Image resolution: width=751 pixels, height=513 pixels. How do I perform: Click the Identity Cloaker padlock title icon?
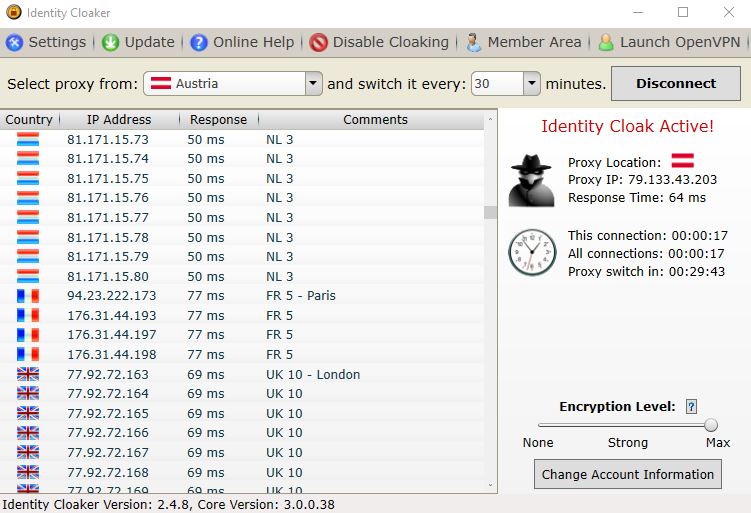click(13, 11)
